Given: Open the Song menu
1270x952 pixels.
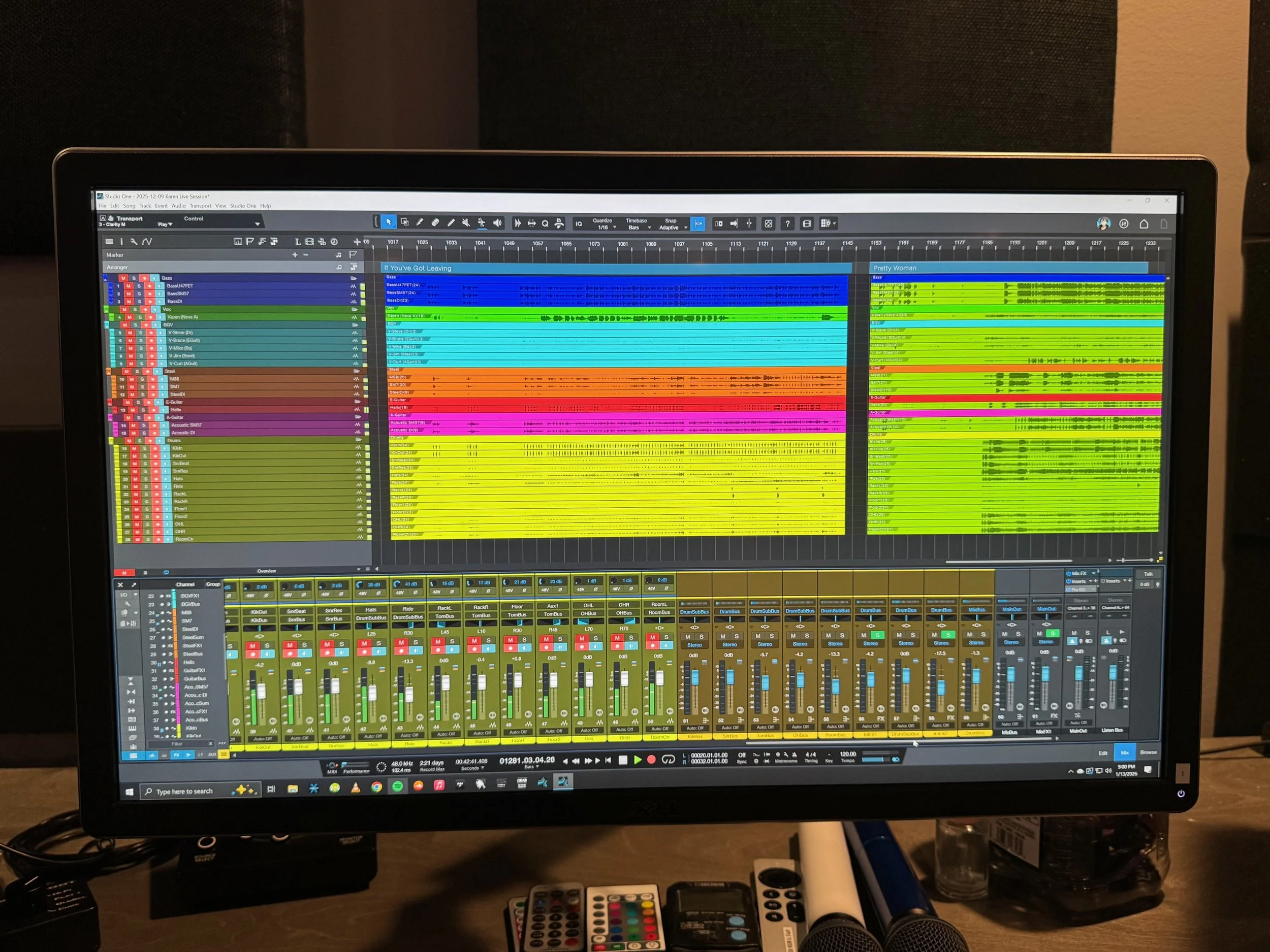Looking at the screenshot, I should point(129,206).
